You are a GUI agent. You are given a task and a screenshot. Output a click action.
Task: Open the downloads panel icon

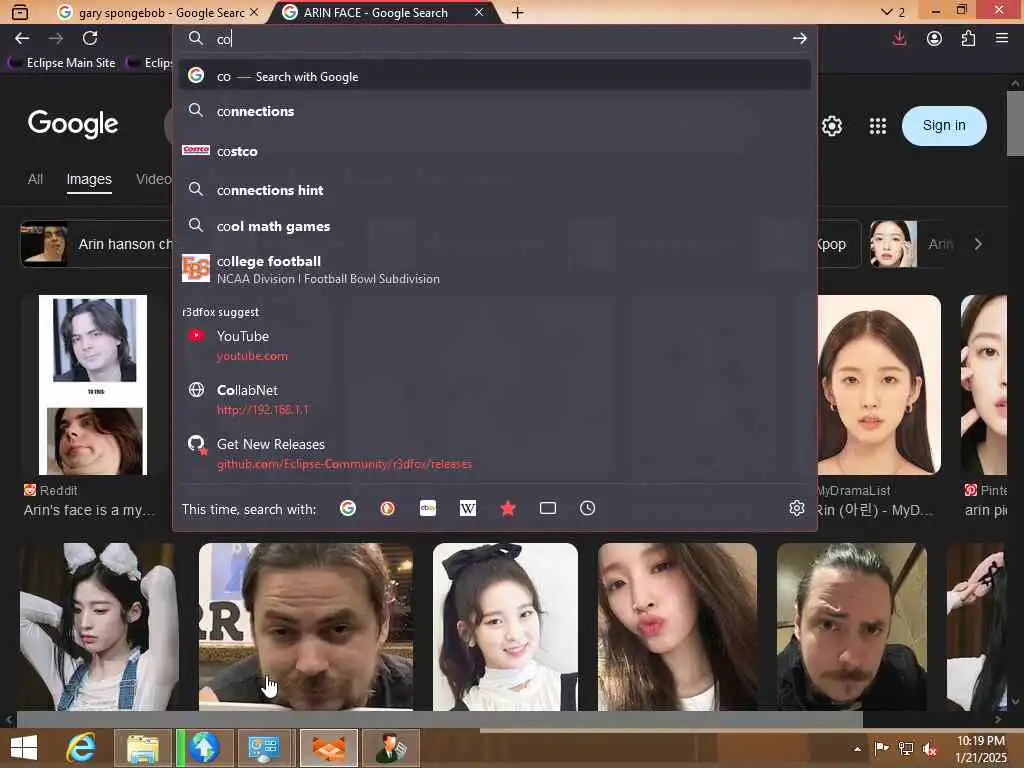(899, 39)
